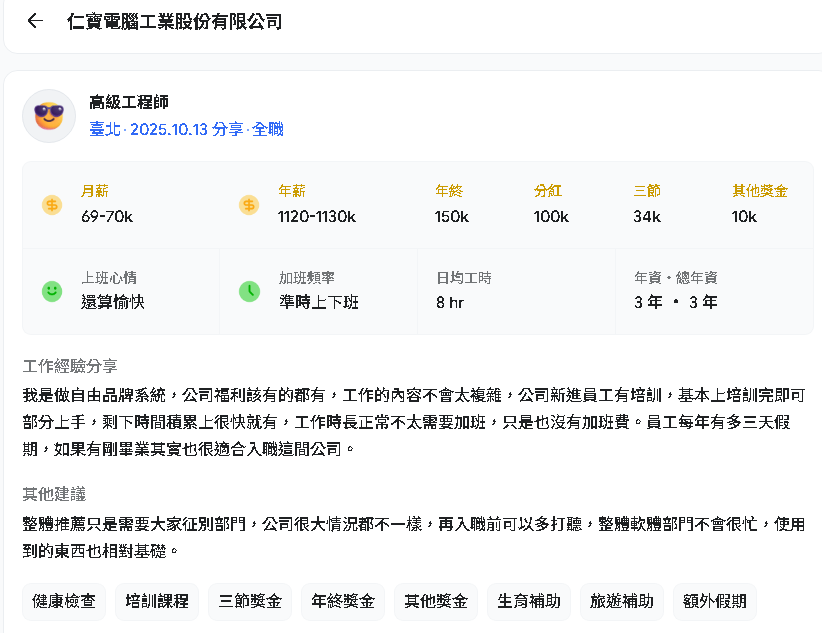Image resolution: width=822 pixels, height=633 pixels.
Task: Select the 其他獎金 tag
Action: pos(436,601)
